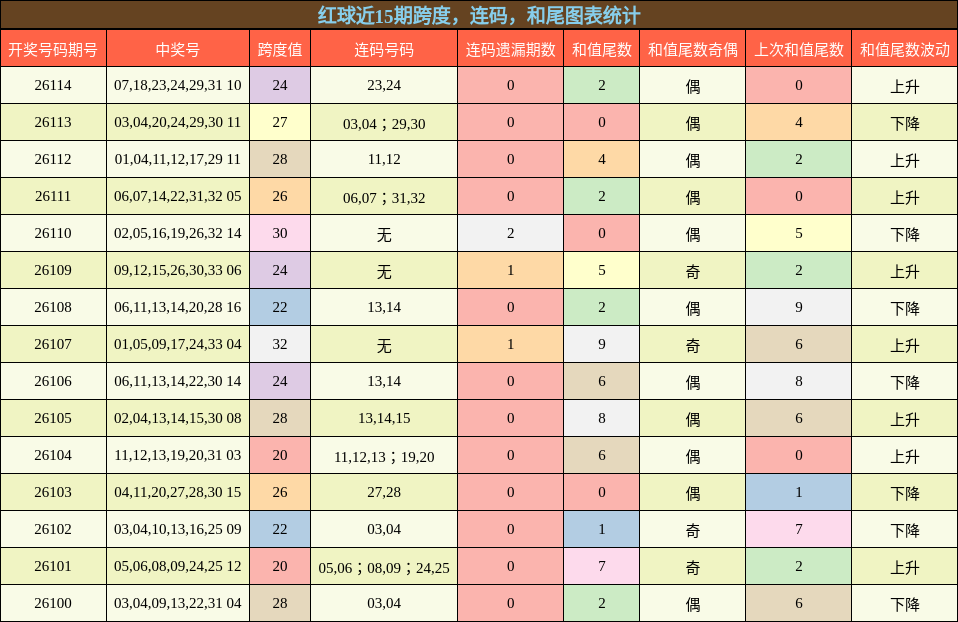Click issue number 26114
The image size is (958, 622).
pyautogui.click(x=53, y=85)
